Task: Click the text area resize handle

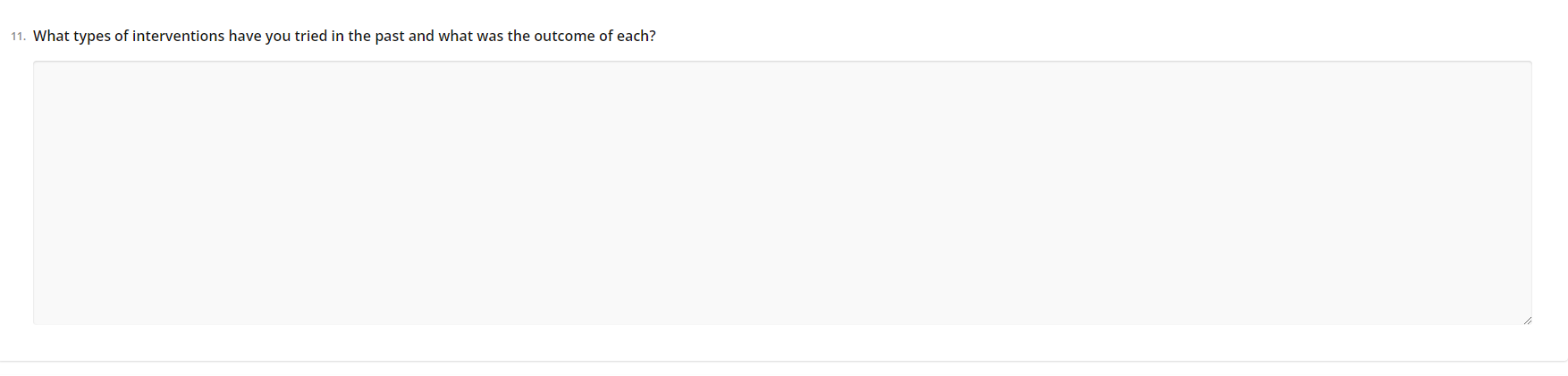Action: (x=1527, y=320)
